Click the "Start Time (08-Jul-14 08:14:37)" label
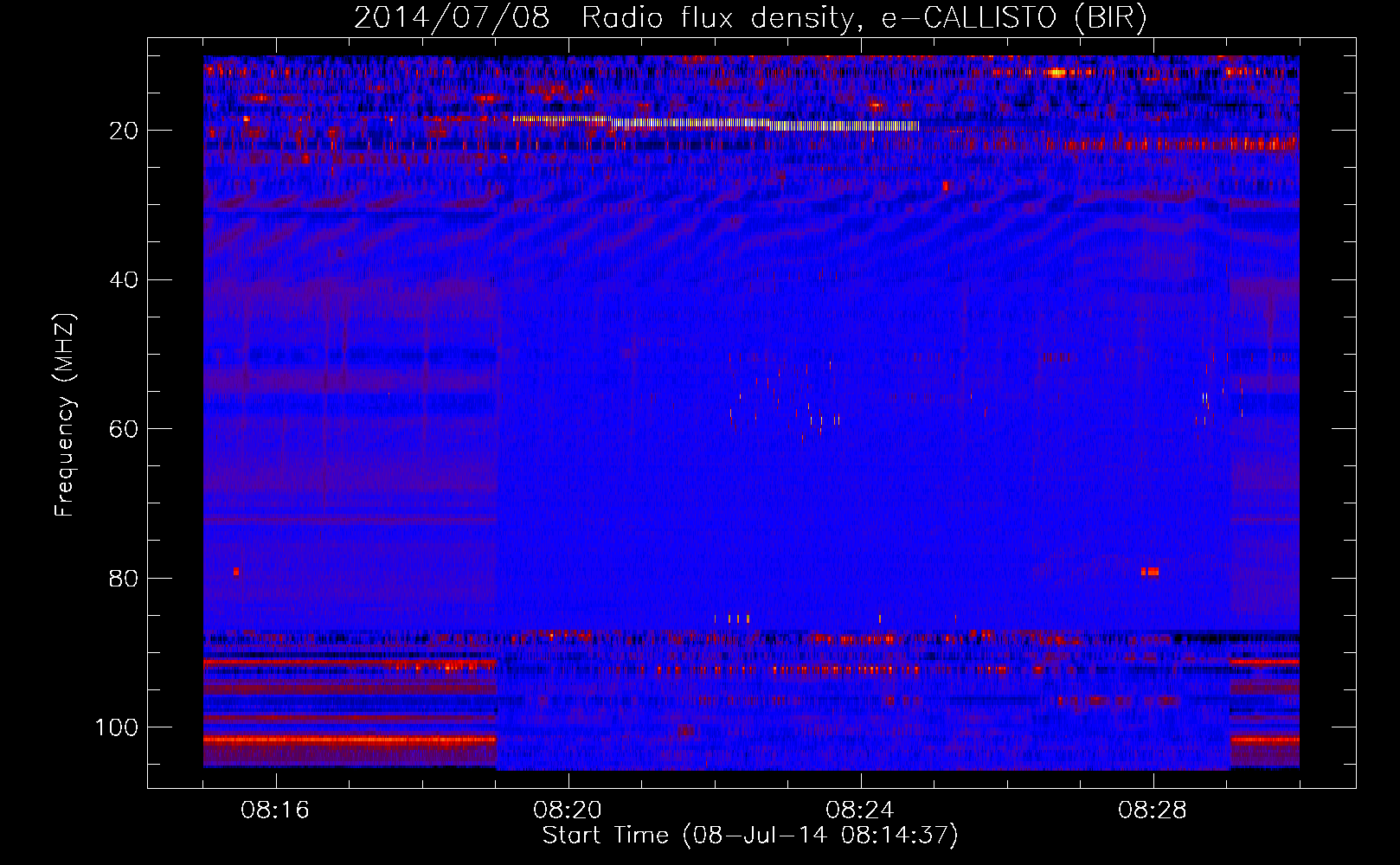 (750, 836)
